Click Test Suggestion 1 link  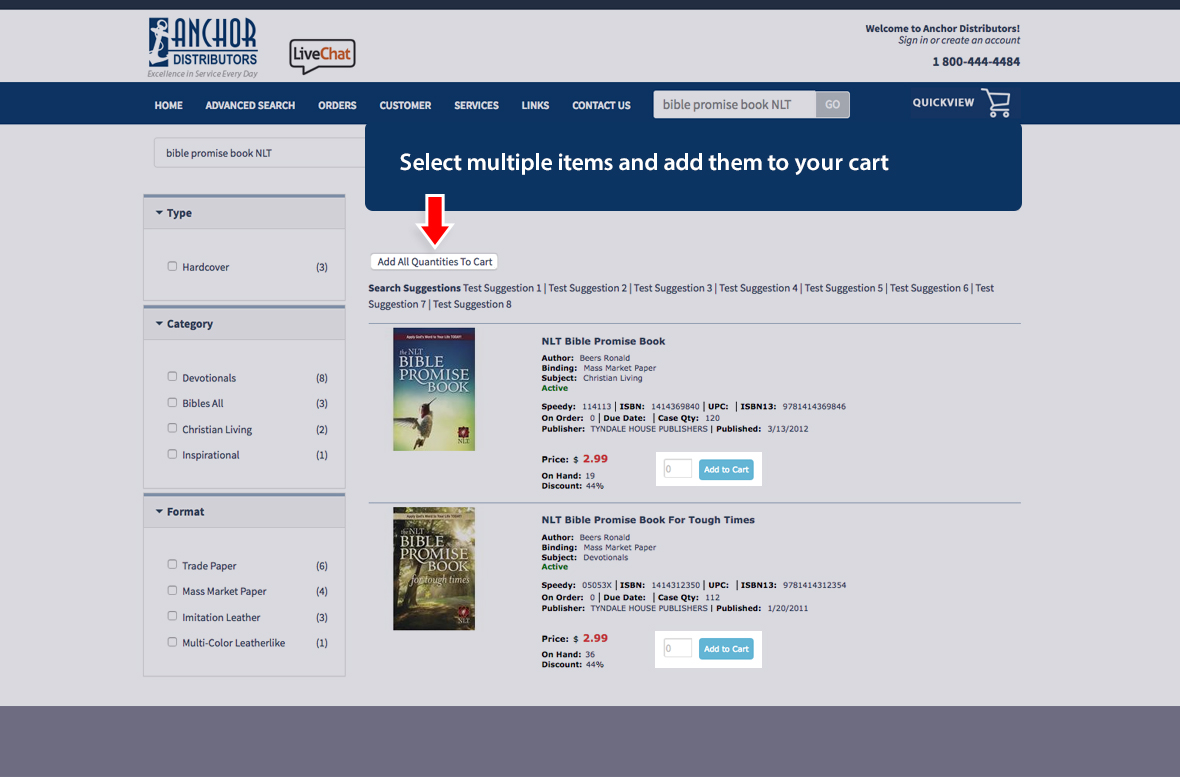click(502, 288)
